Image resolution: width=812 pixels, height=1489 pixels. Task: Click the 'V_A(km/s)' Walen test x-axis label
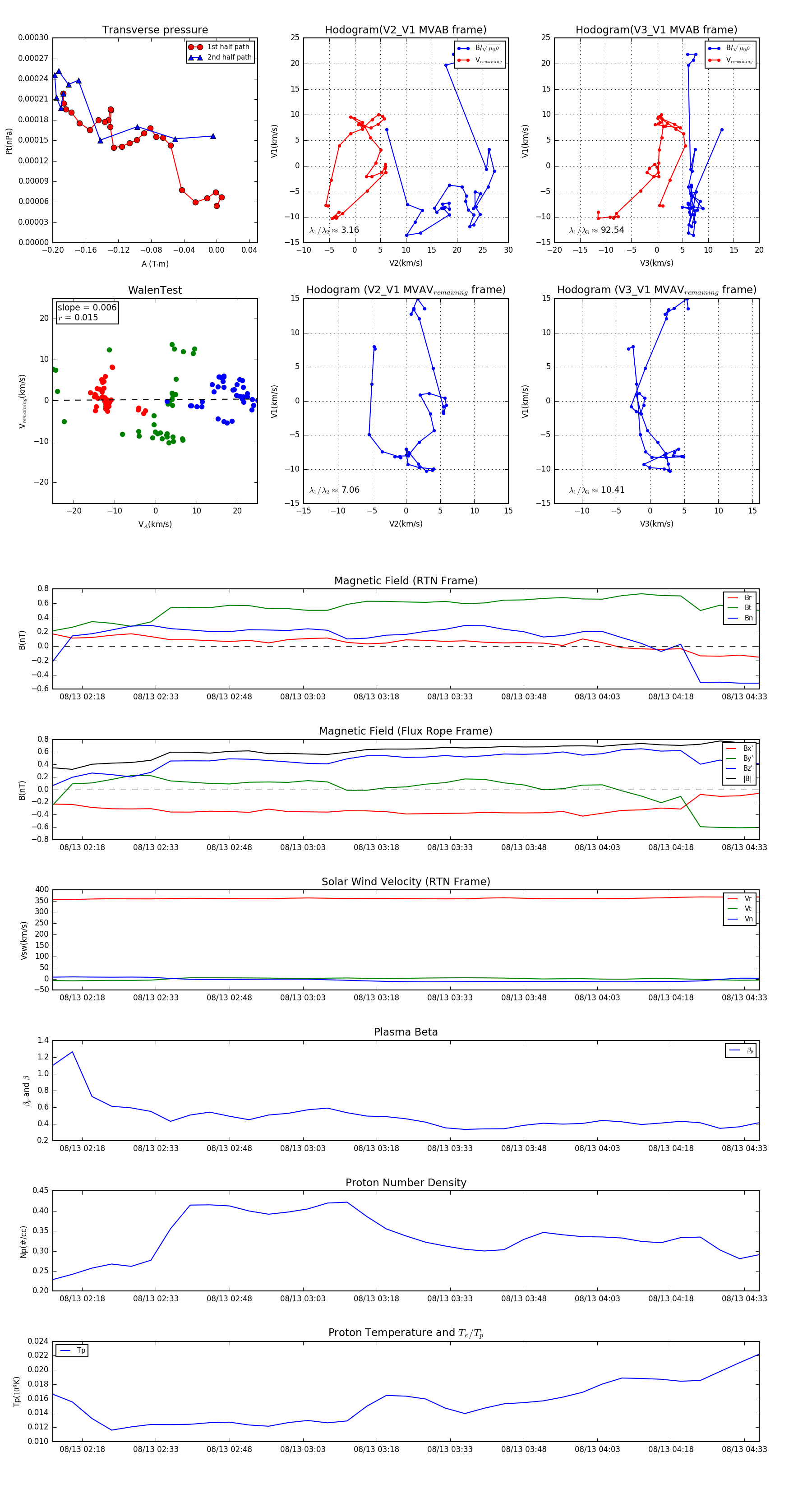pos(155,524)
